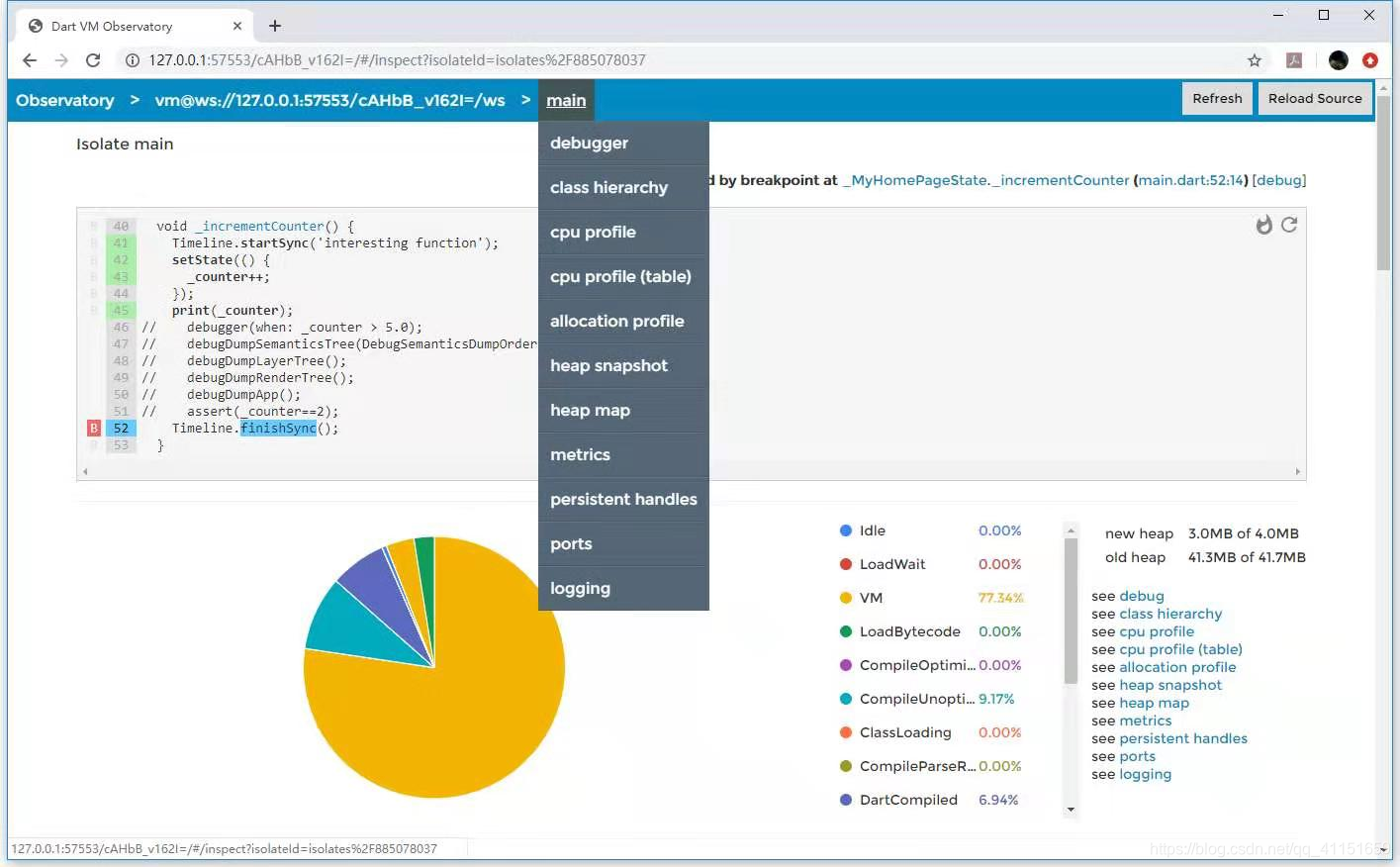Open cpu profile (table) menu entry
Screen dimensions: 1400x867
pos(623,276)
